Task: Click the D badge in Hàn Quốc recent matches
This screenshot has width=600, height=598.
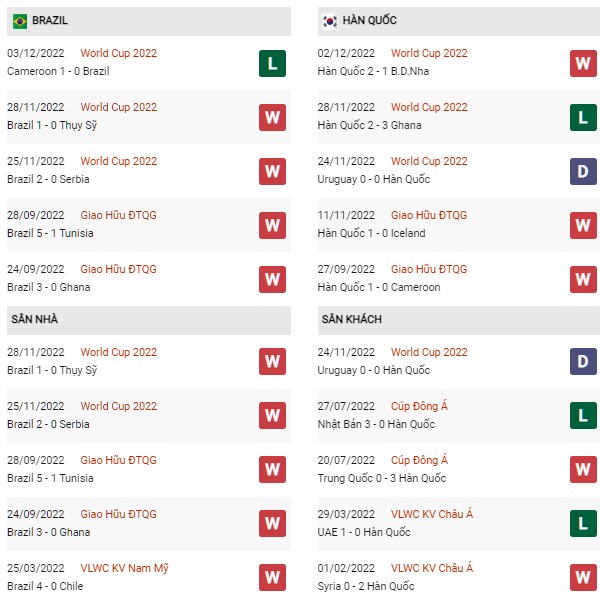Action: point(583,171)
